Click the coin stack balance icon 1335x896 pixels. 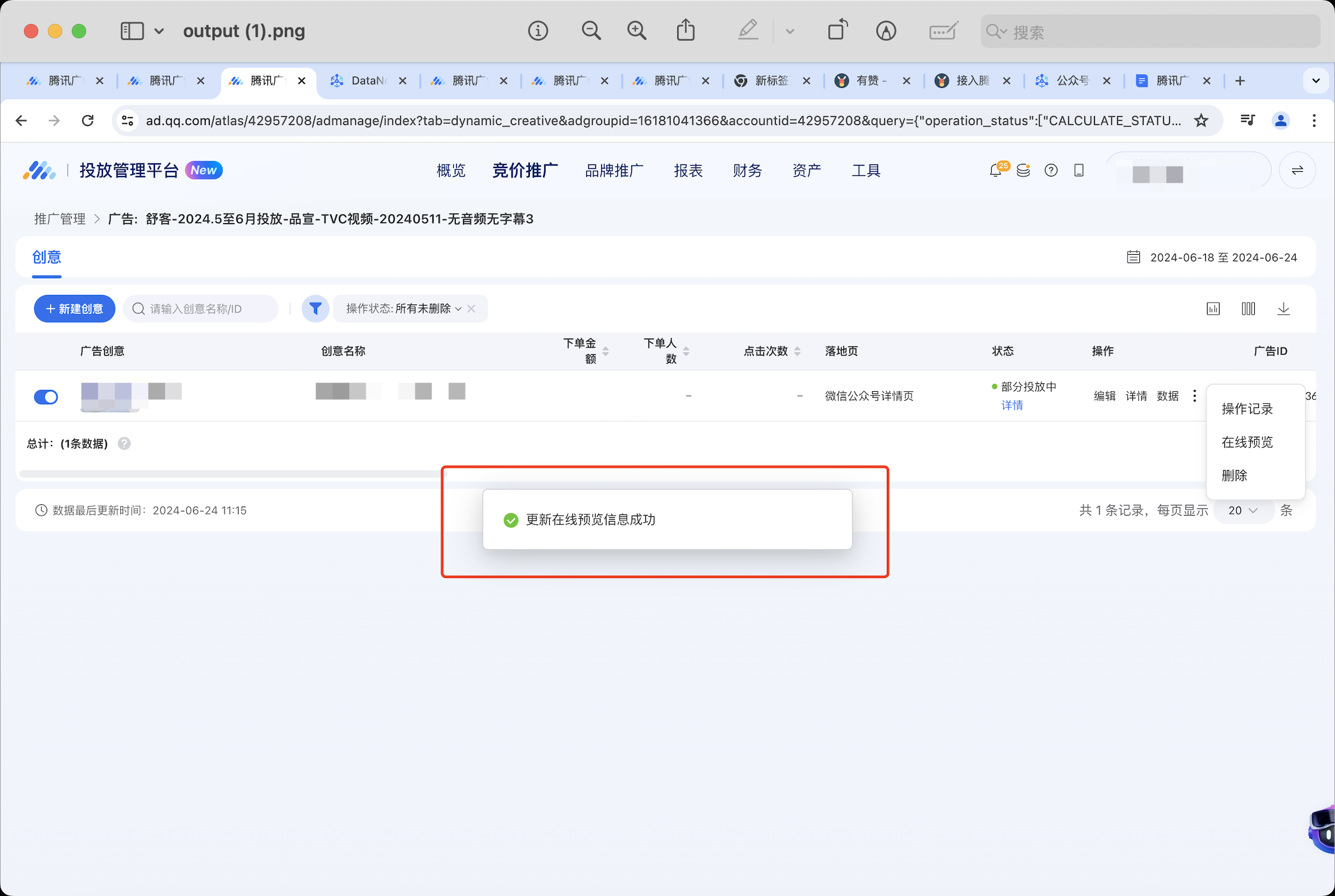point(1023,170)
